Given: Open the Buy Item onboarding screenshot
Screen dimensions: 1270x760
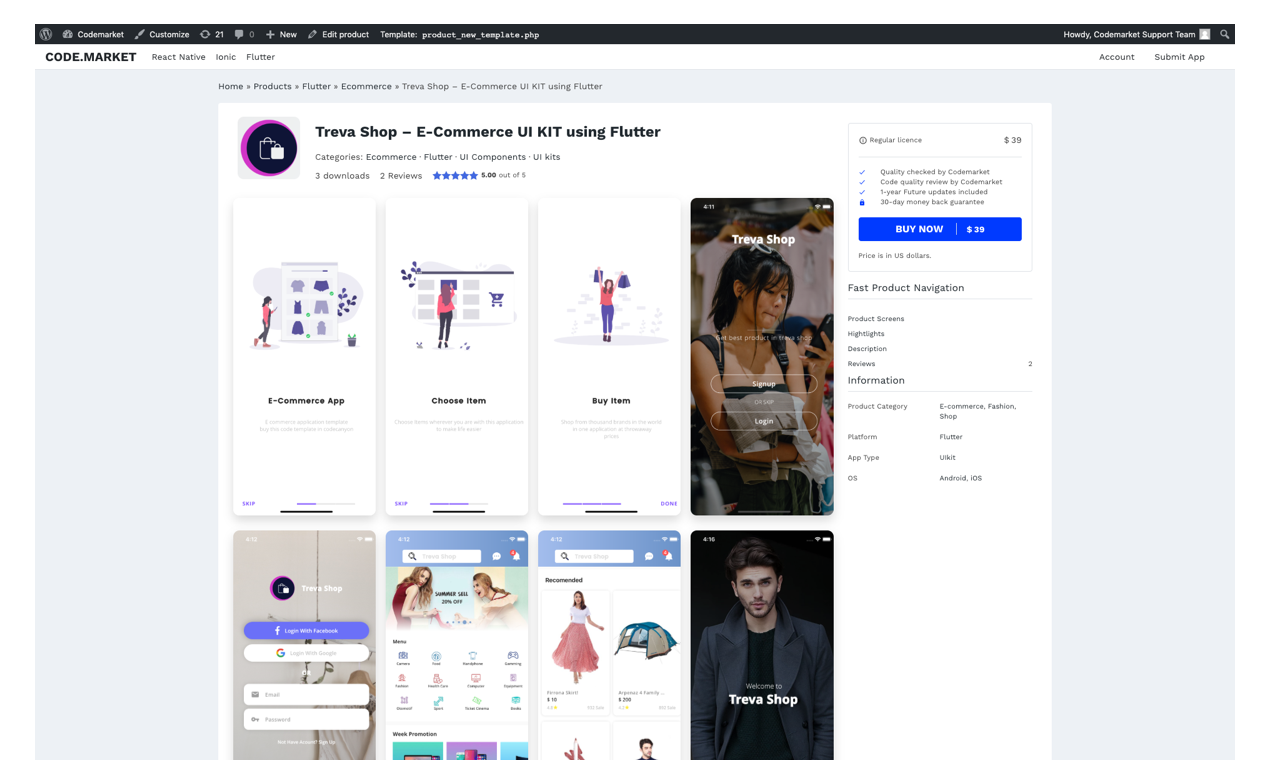Looking at the screenshot, I should 610,357.
